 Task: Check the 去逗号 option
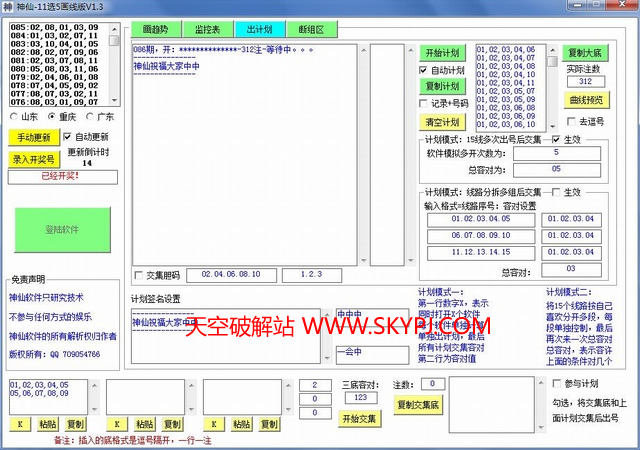(x=571, y=121)
